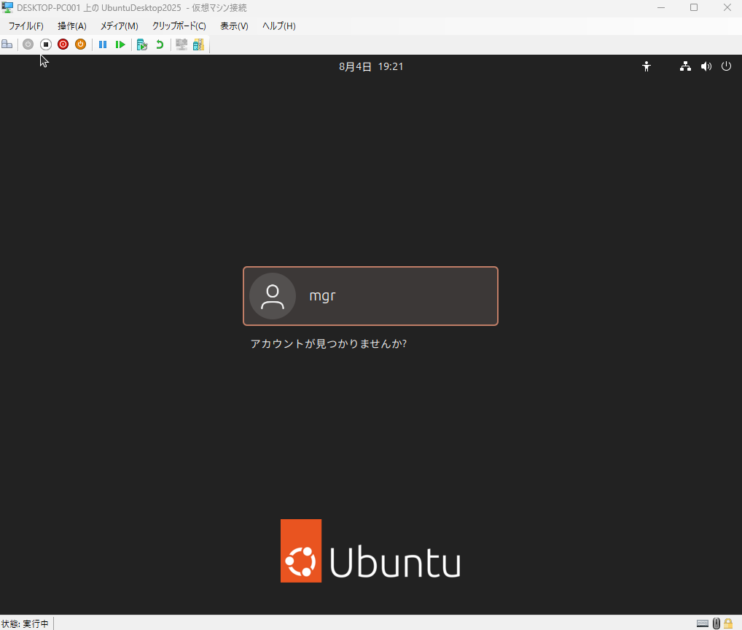This screenshot has height=630, width=742.
Task: Click the network status icon in top bar
Action: (x=685, y=66)
